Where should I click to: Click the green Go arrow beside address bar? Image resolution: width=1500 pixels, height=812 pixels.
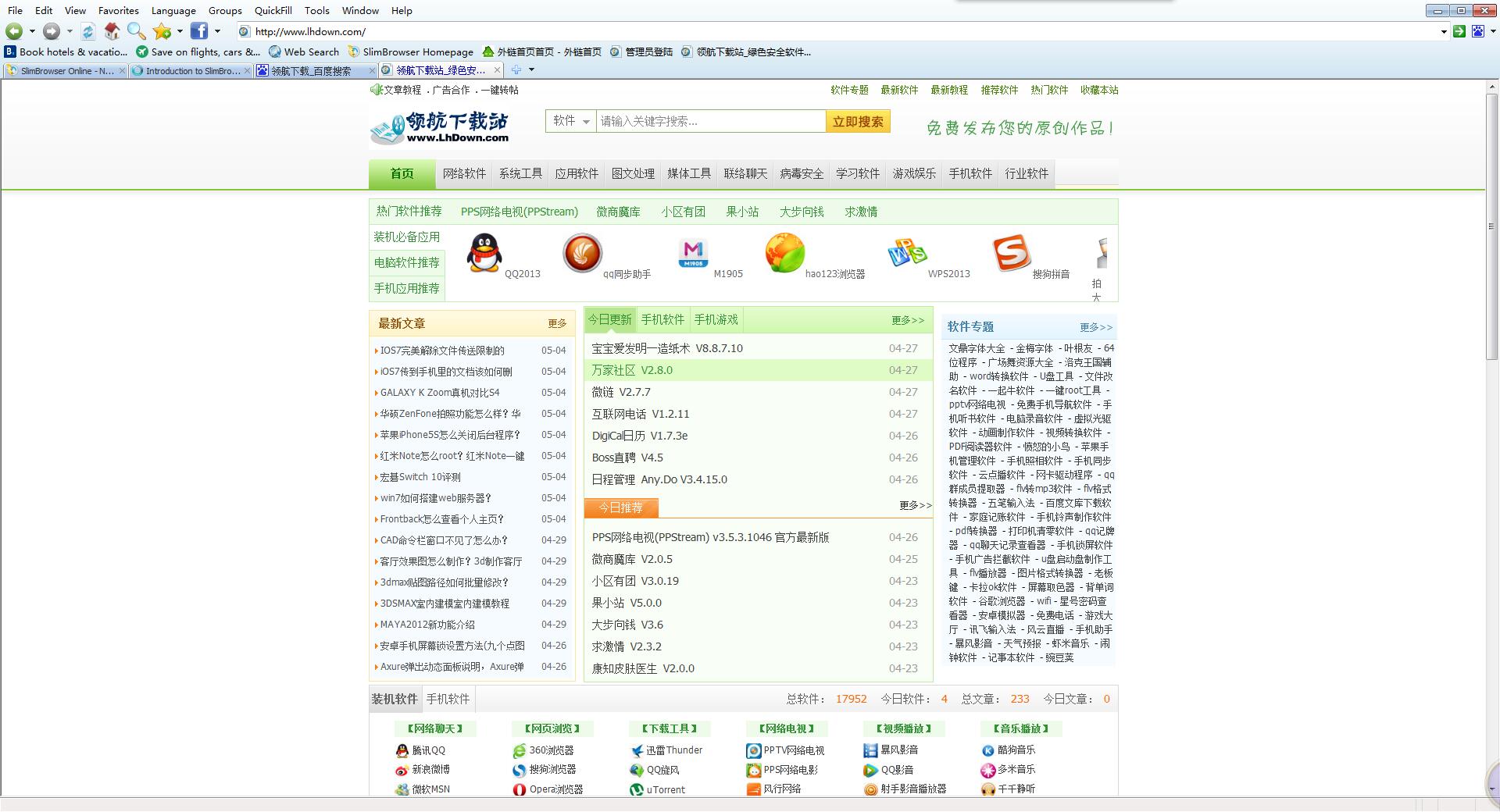[x=1459, y=31]
